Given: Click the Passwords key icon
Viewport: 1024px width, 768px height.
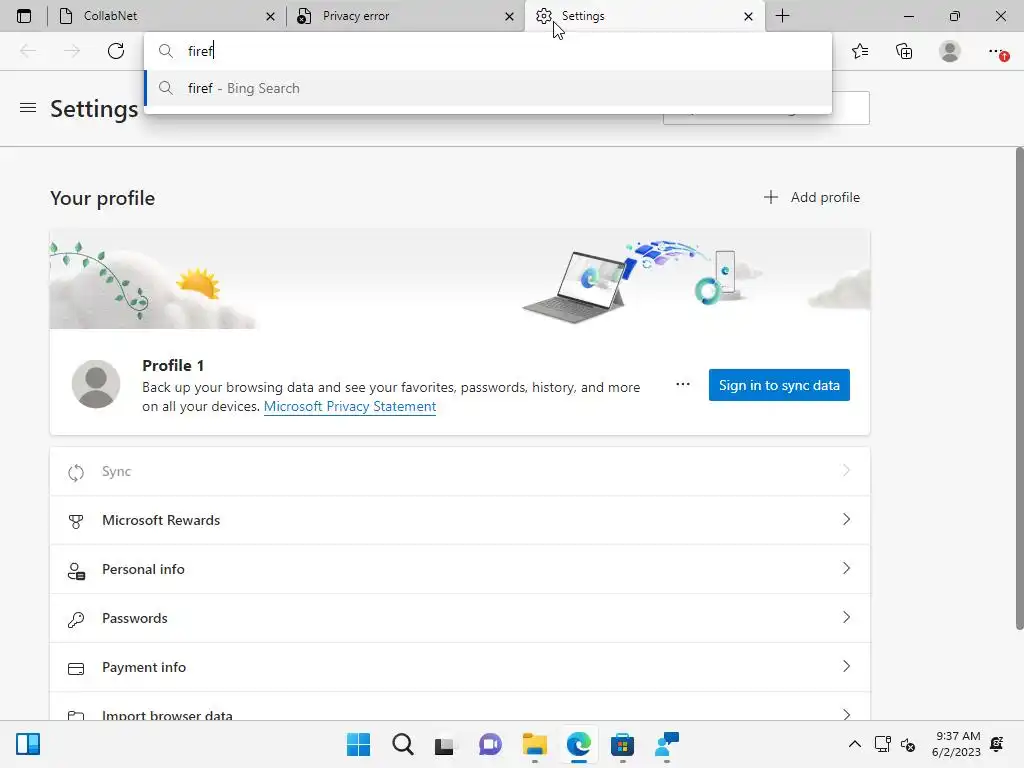Looking at the screenshot, I should [x=76, y=619].
